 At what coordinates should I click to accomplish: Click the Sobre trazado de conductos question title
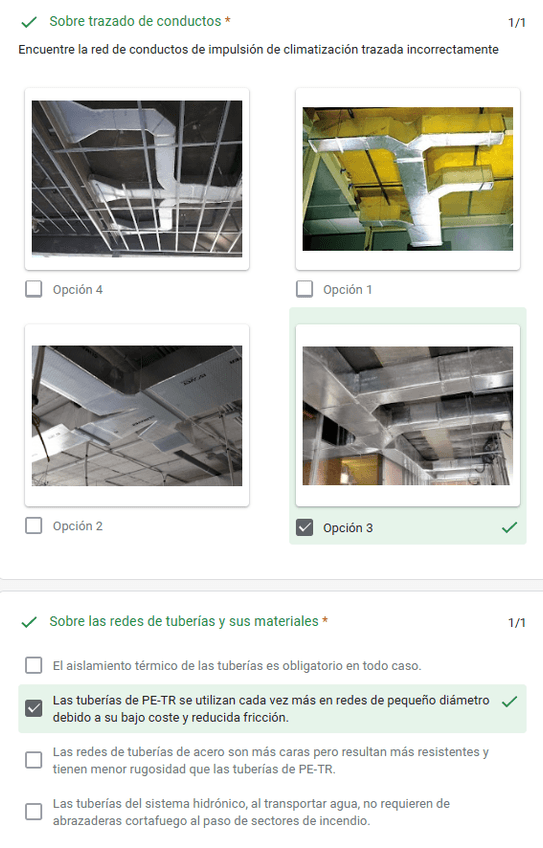(x=135, y=21)
